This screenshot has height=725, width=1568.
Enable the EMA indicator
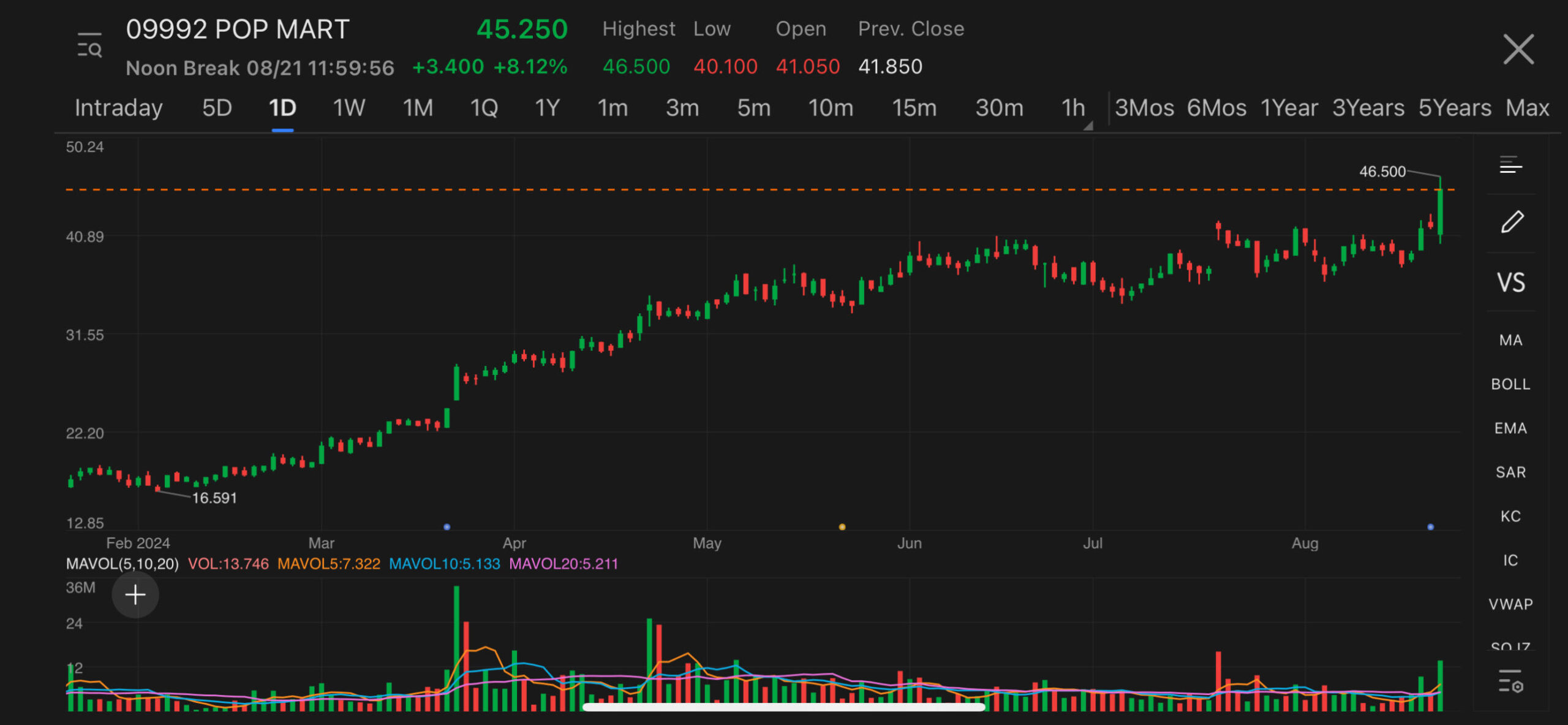point(1510,428)
